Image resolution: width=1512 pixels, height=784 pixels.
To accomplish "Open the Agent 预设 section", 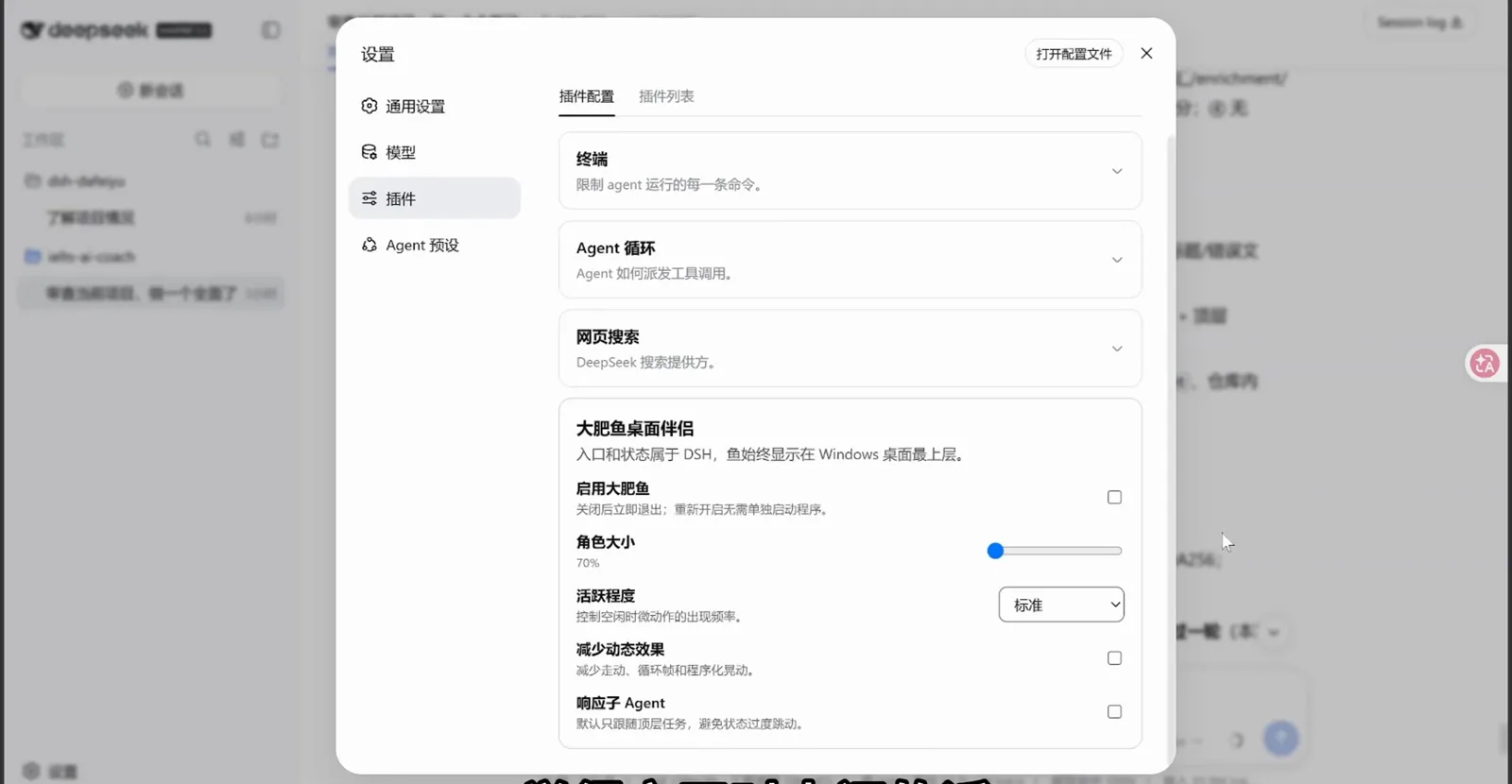I will coord(434,245).
